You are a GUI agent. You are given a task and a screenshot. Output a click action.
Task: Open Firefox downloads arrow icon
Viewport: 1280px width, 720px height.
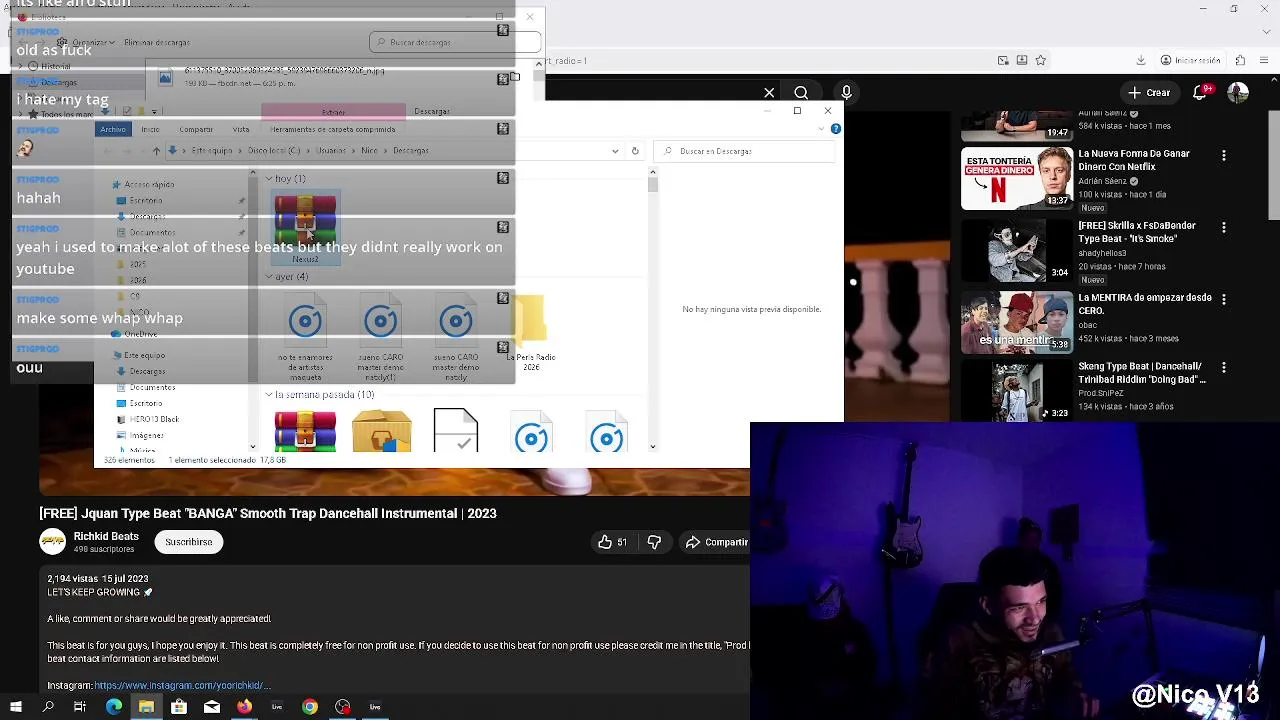(1141, 61)
